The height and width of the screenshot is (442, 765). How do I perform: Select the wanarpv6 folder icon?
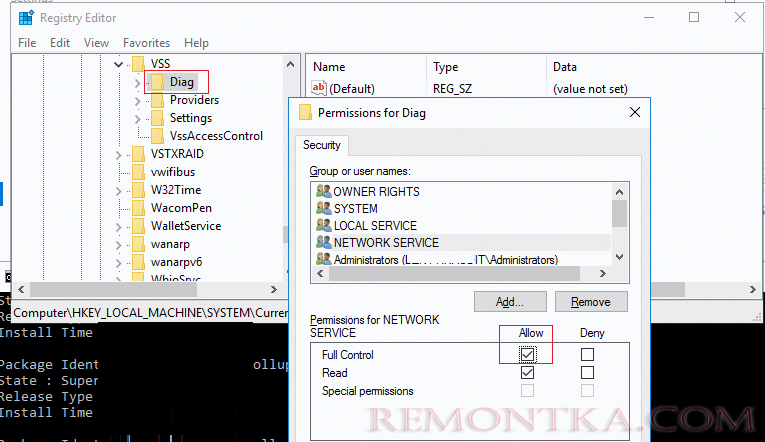[139, 262]
